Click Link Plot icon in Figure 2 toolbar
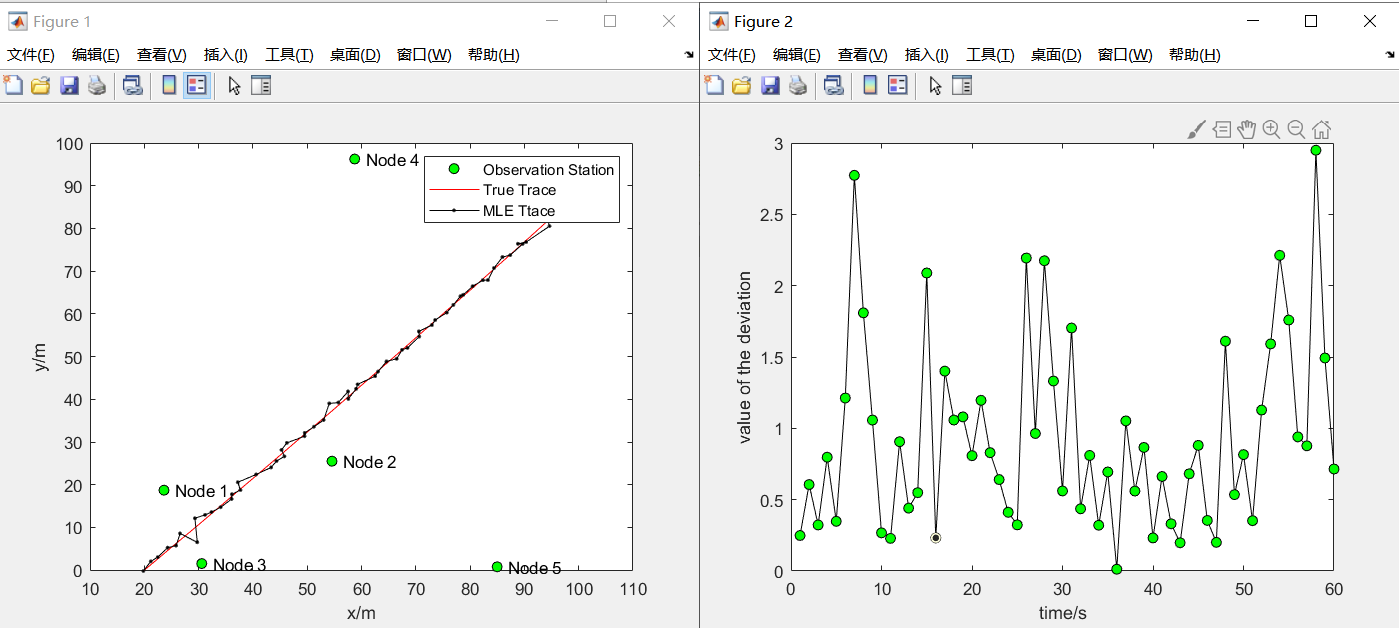Viewport: 1399px width, 628px height. point(833,85)
